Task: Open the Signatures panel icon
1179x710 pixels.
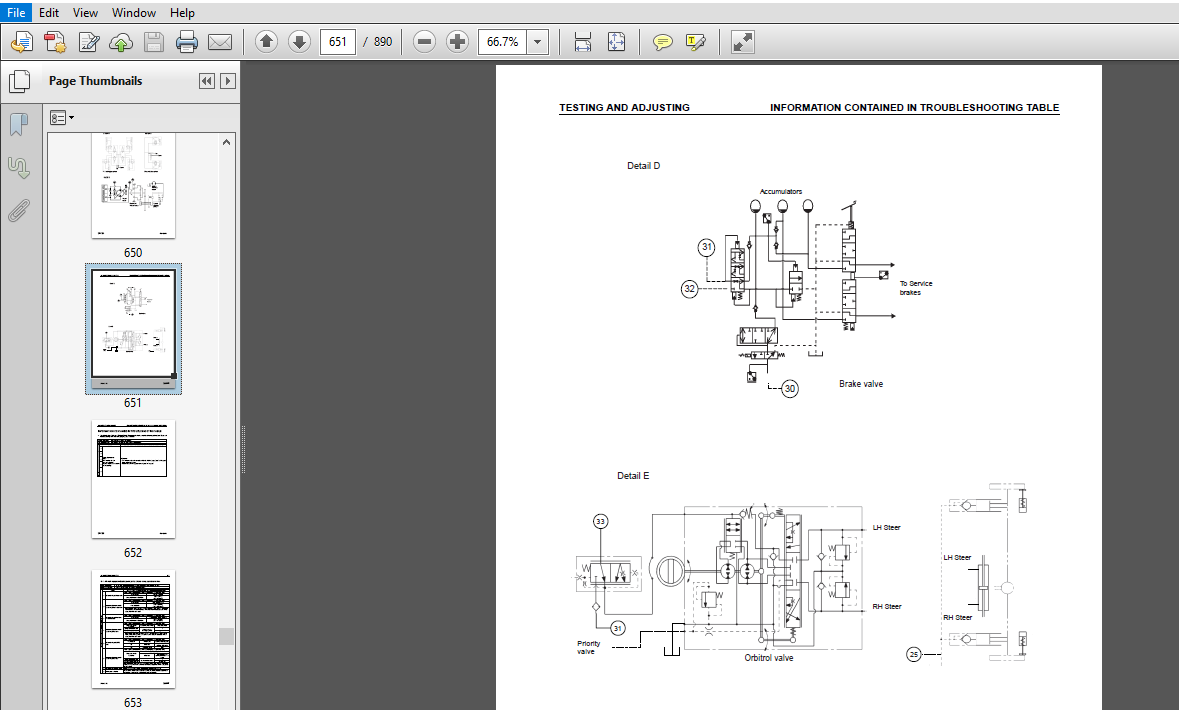Action: [x=19, y=168]
